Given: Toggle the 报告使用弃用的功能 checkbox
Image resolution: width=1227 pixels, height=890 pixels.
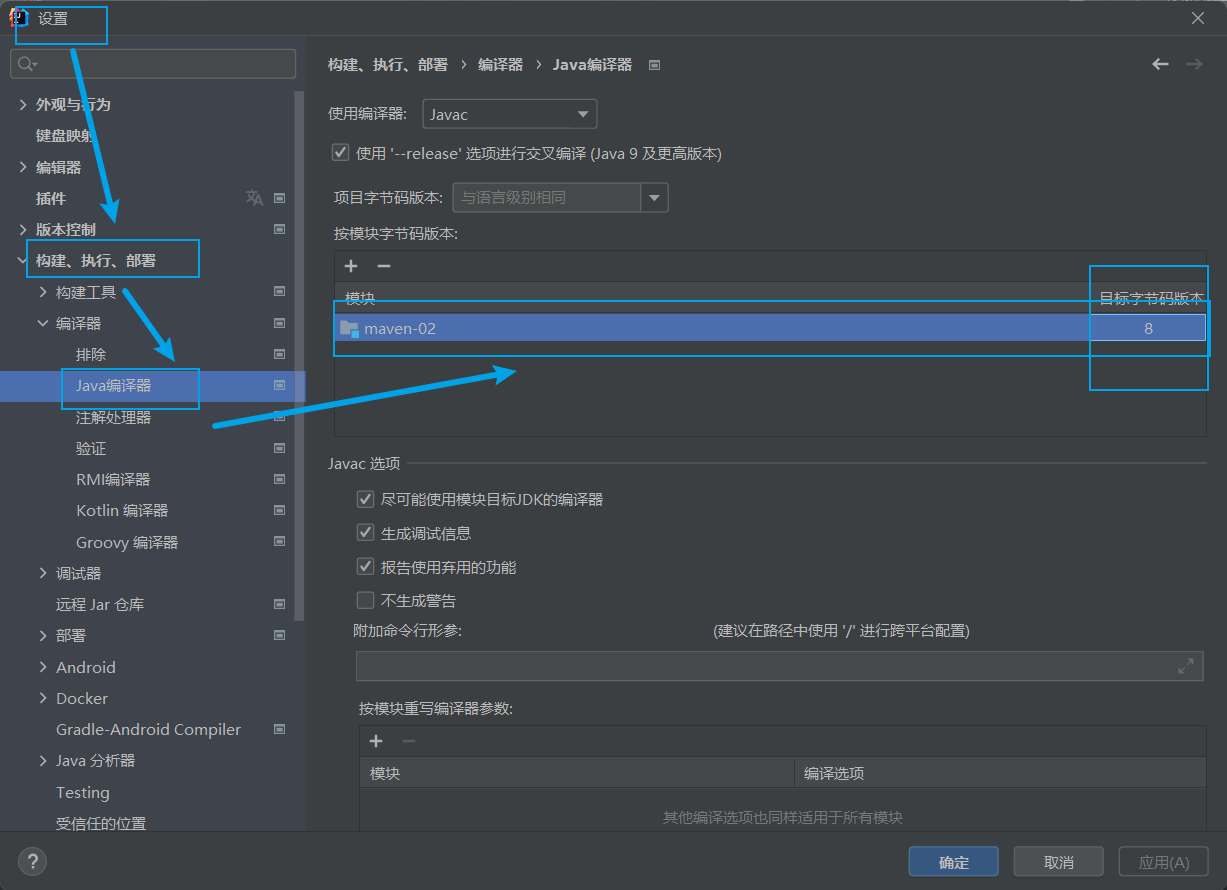Looking at the screenshot, I should pyautogui.click(x=365, y=567).
